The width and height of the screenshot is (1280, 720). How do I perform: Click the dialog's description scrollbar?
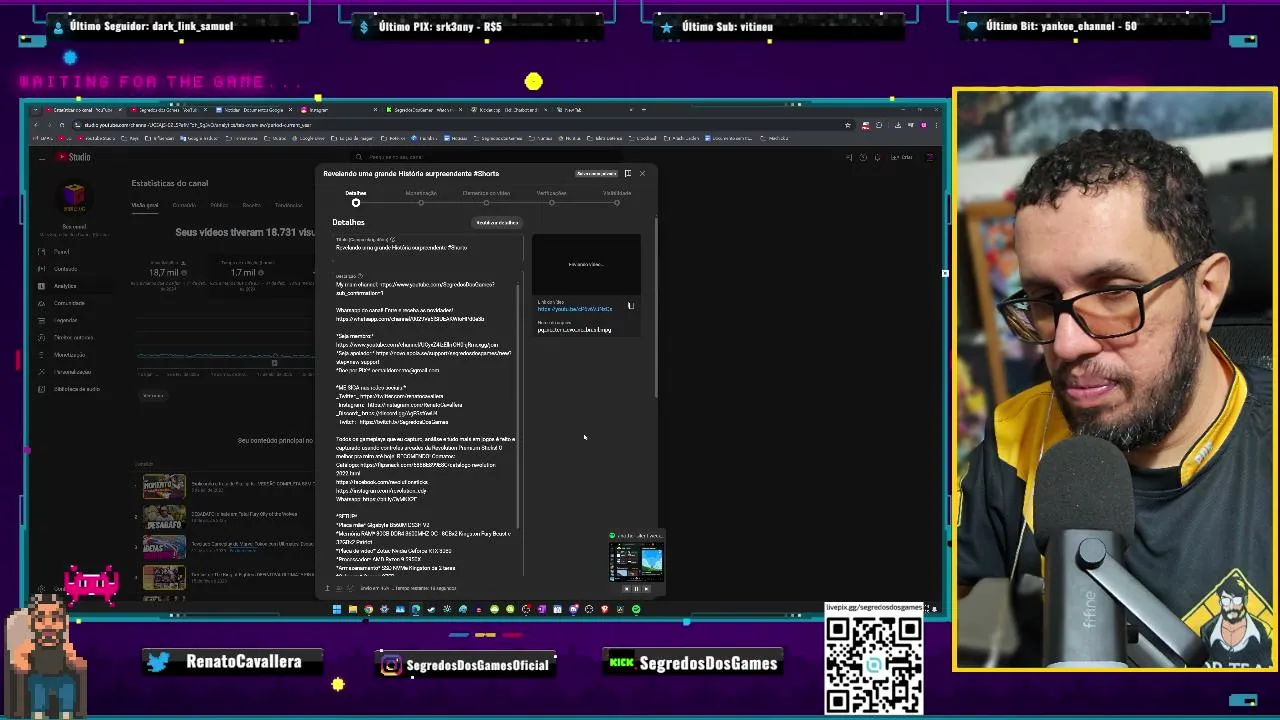pyautogui.click(x=519, y=405)
